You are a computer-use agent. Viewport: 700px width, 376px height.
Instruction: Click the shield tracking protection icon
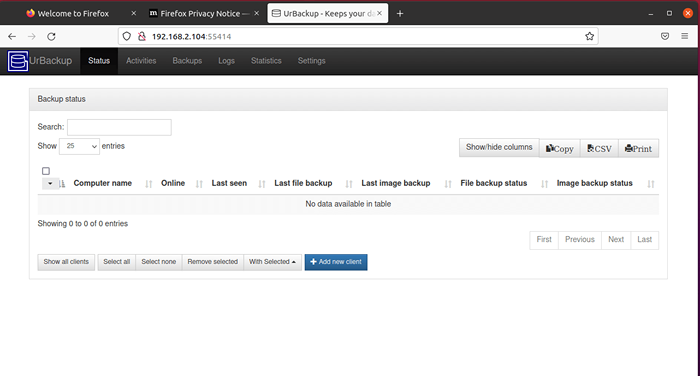point(127,37)
